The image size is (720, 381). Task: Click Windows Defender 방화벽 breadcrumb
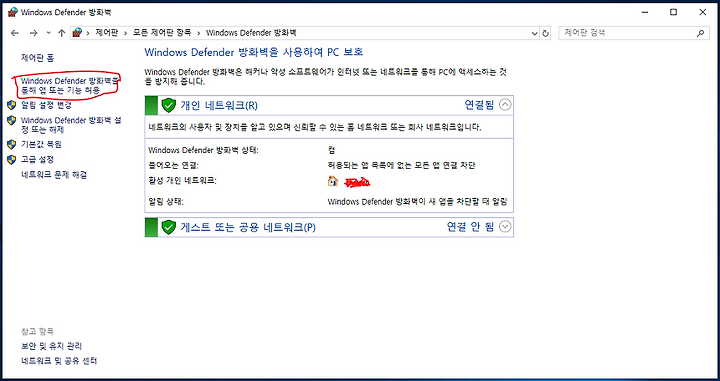(251, 33)
